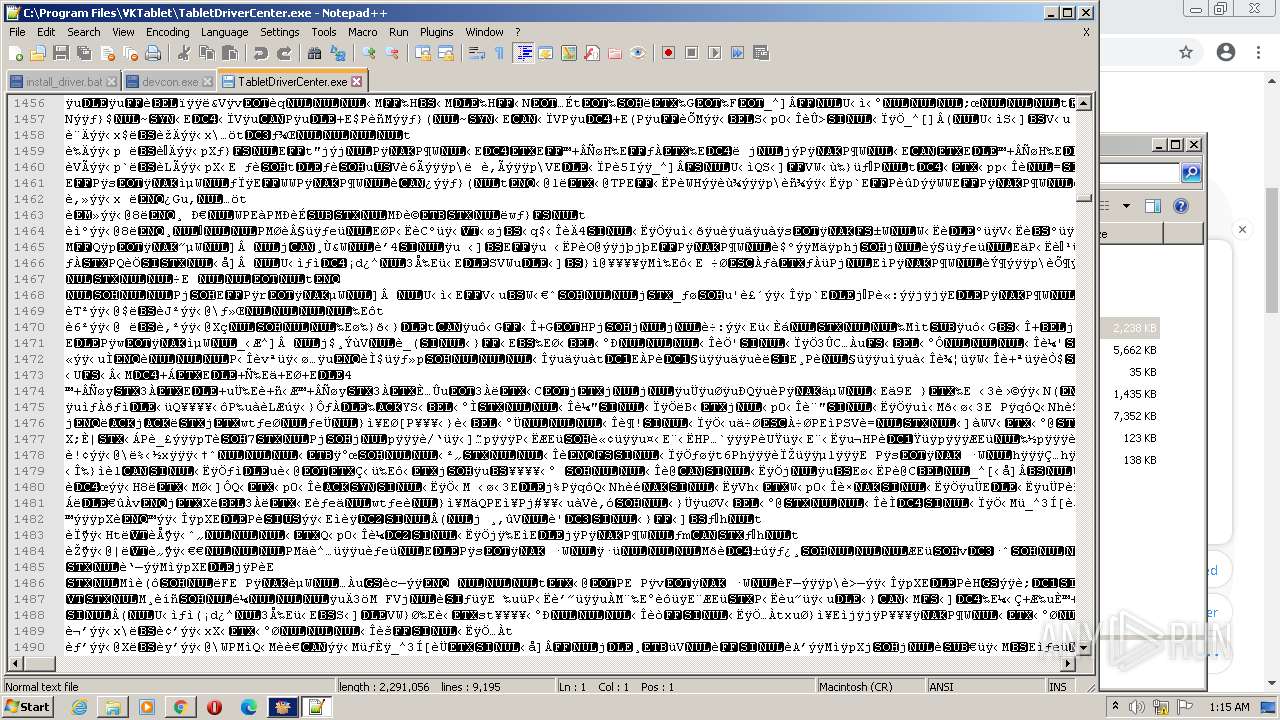Viewport: 1280px width, 720px height.
Task: Switch to devcon.exe tab
Action: [168, 82]
